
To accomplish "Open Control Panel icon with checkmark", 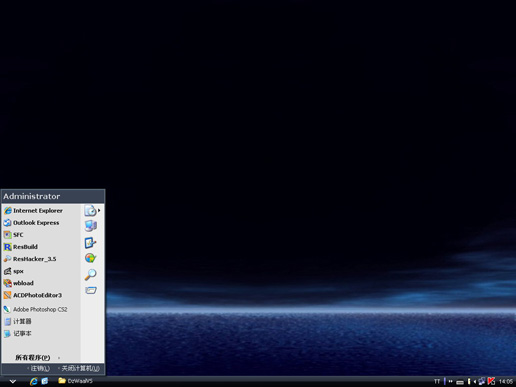I will point(90,242).
